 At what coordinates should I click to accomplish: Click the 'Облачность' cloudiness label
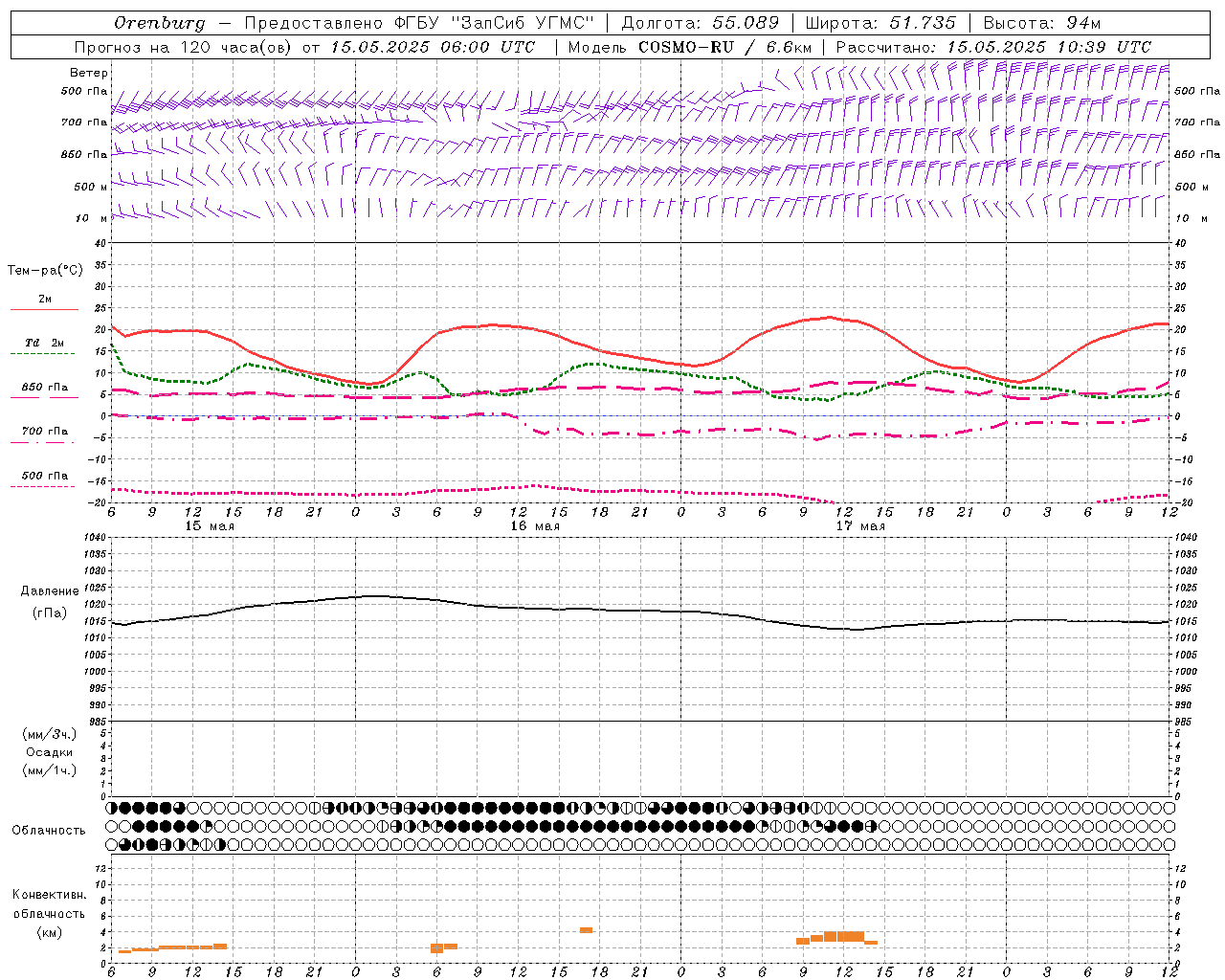coord(49,830)
